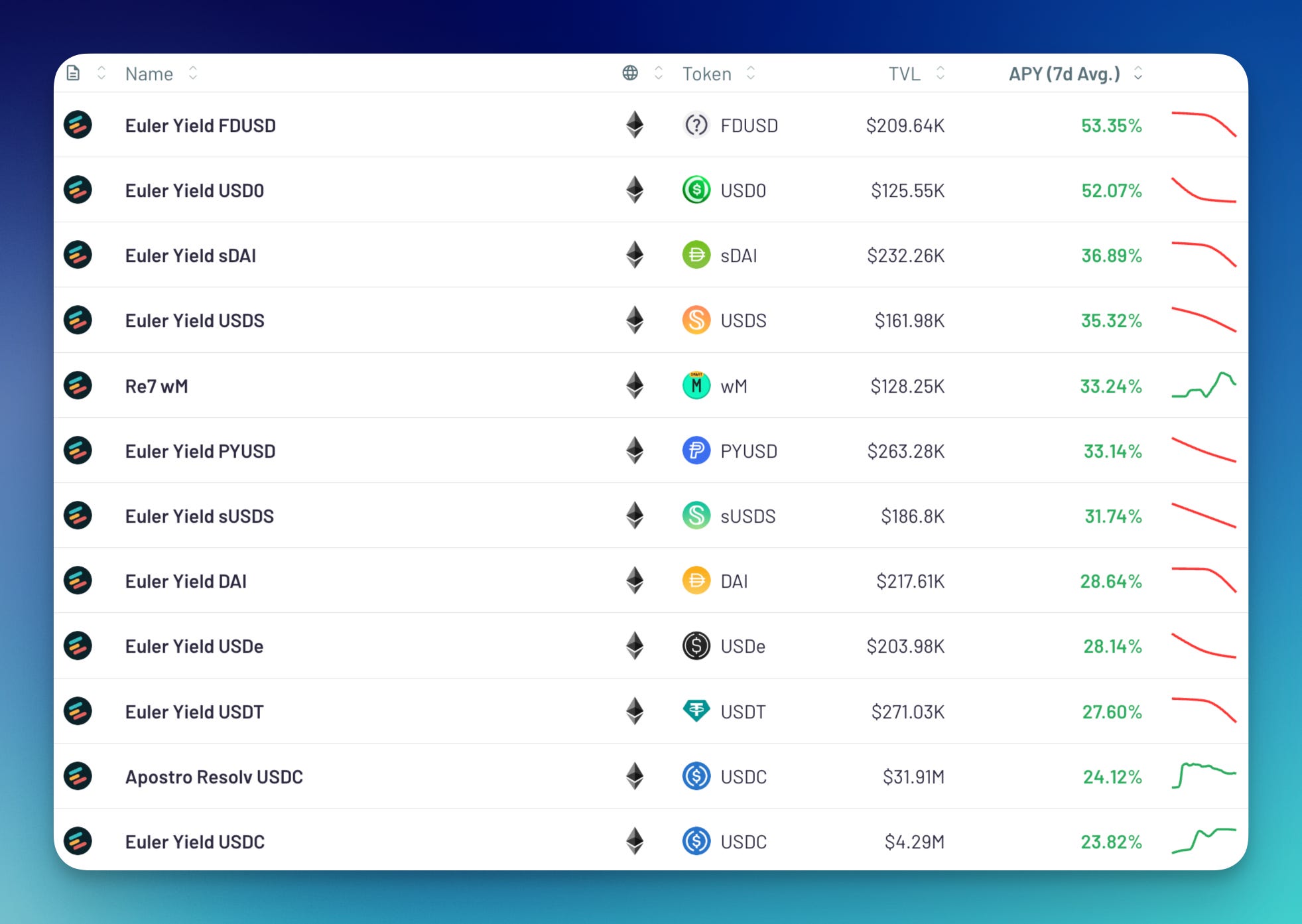The image size is (1302, 924).
Task: Click the PYUSD token icon
Action: click(x=696, y=450)
